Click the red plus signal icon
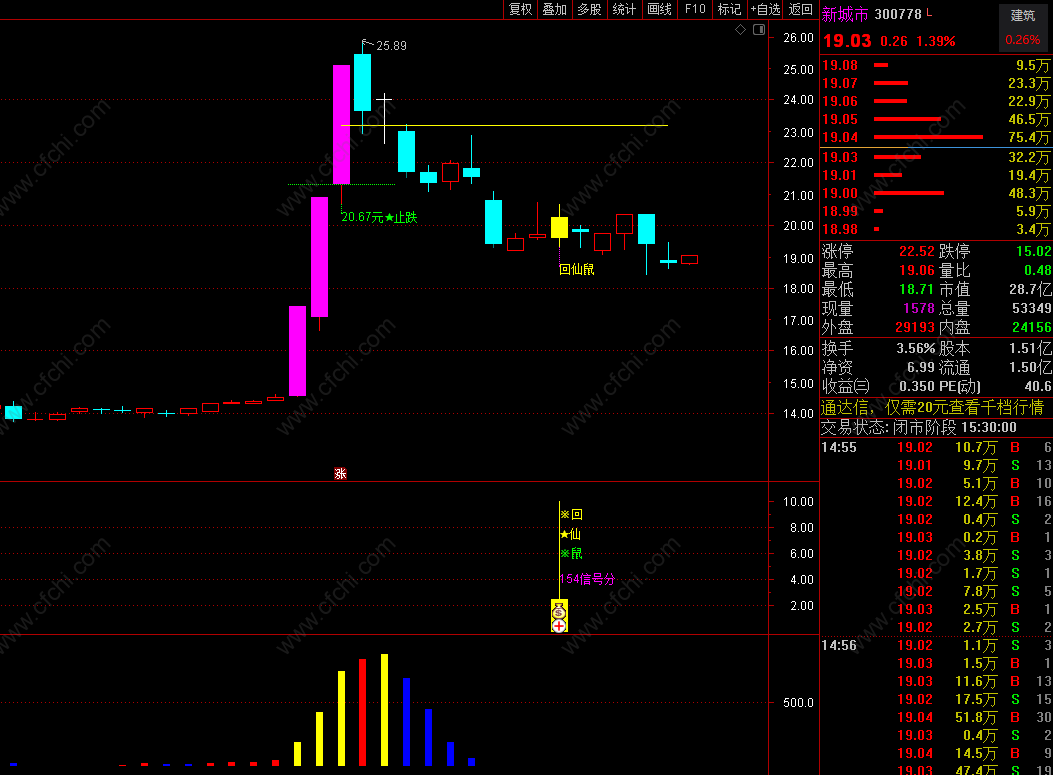 point(559,626)
